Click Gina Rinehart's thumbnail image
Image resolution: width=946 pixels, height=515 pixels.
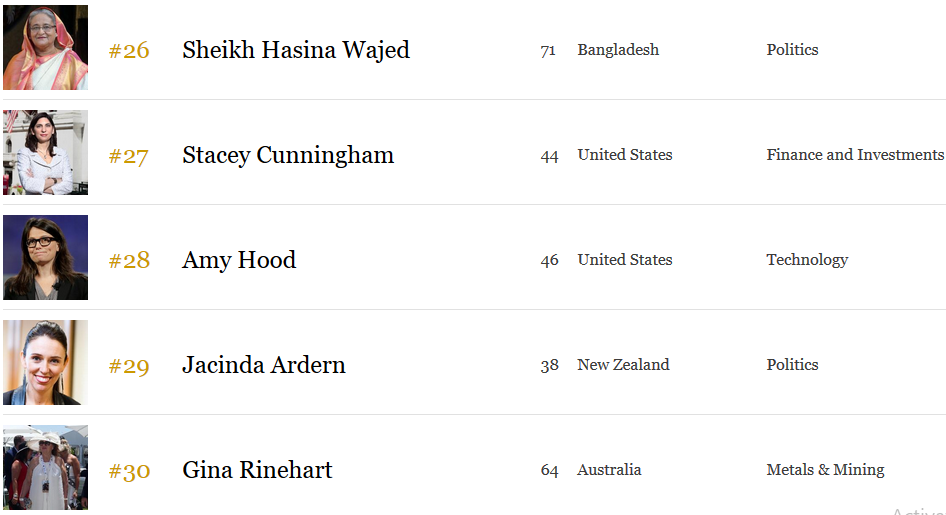coord(45,467)
